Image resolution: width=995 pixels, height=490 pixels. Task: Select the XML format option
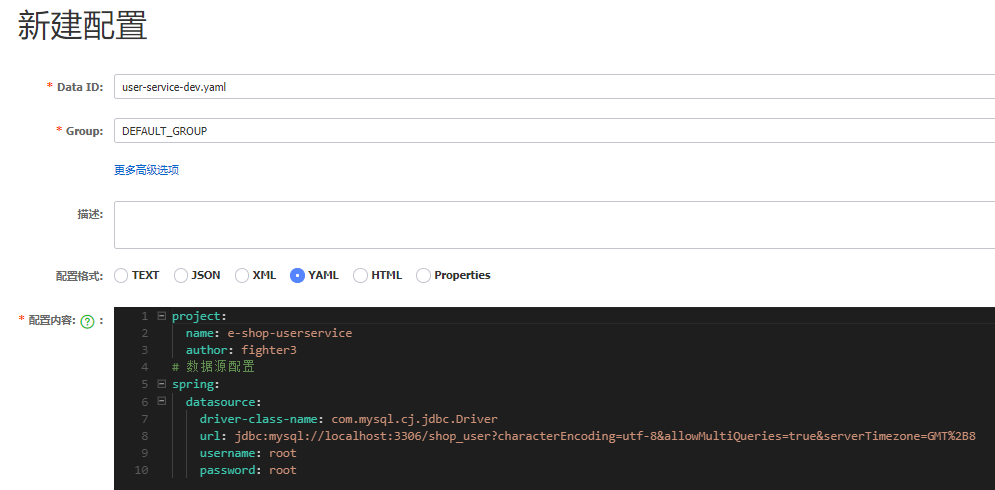242,275
